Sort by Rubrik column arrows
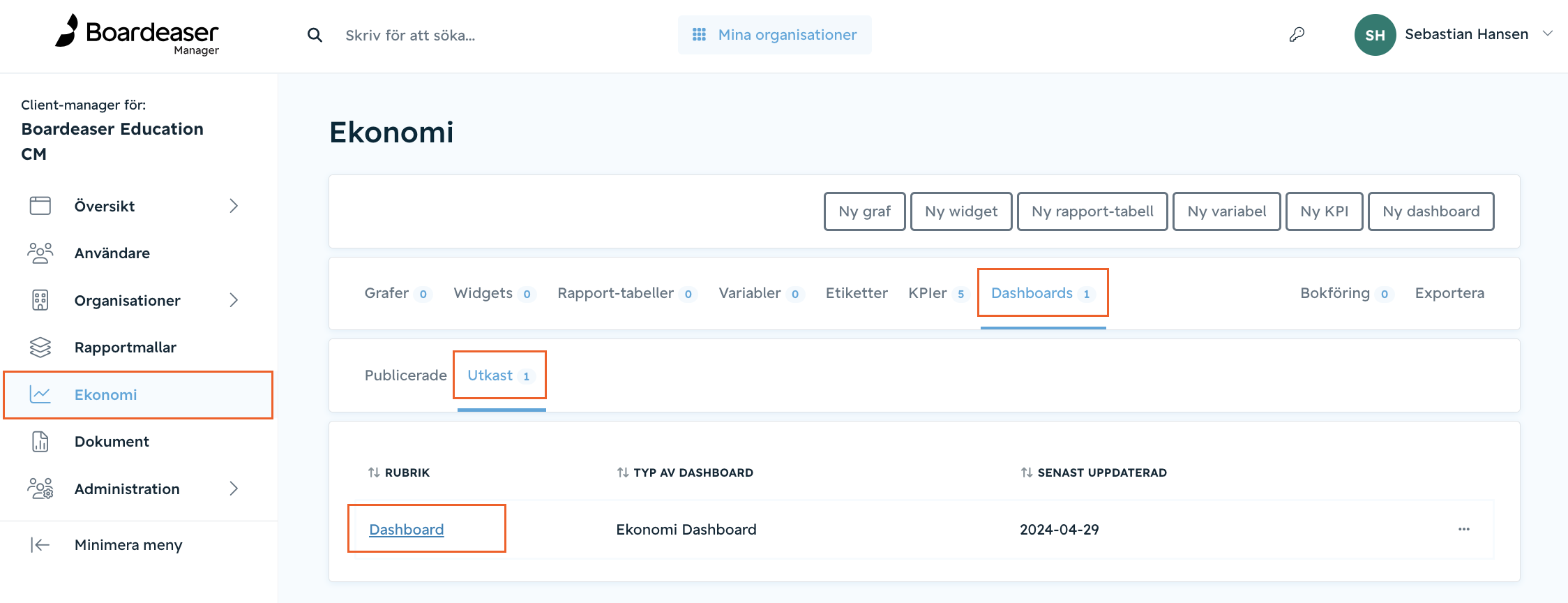 (374, 472)
